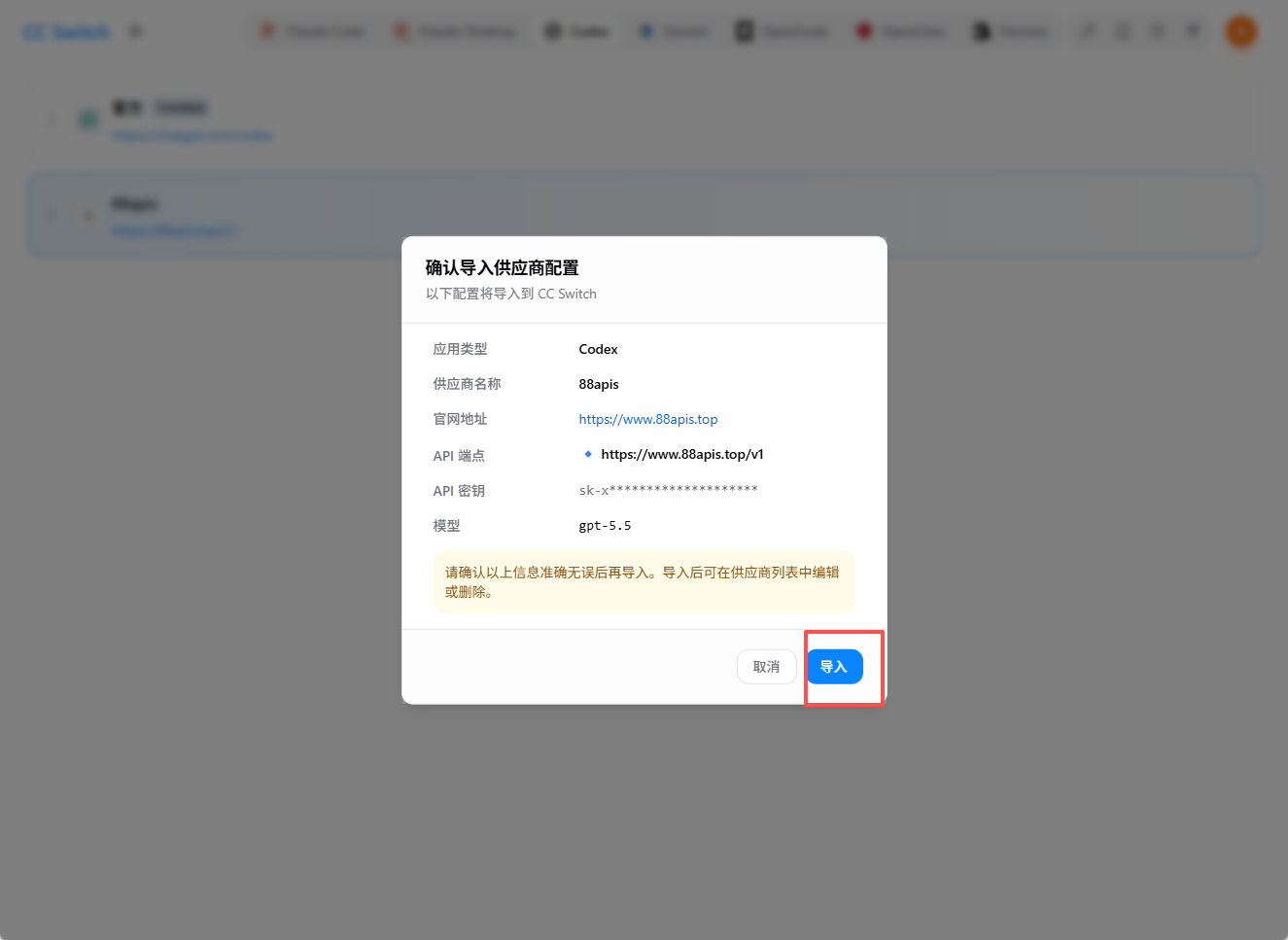This screenshot has height=940, width=1288.
Task: Click the 应用类型 label
Action: coord(460,349)
